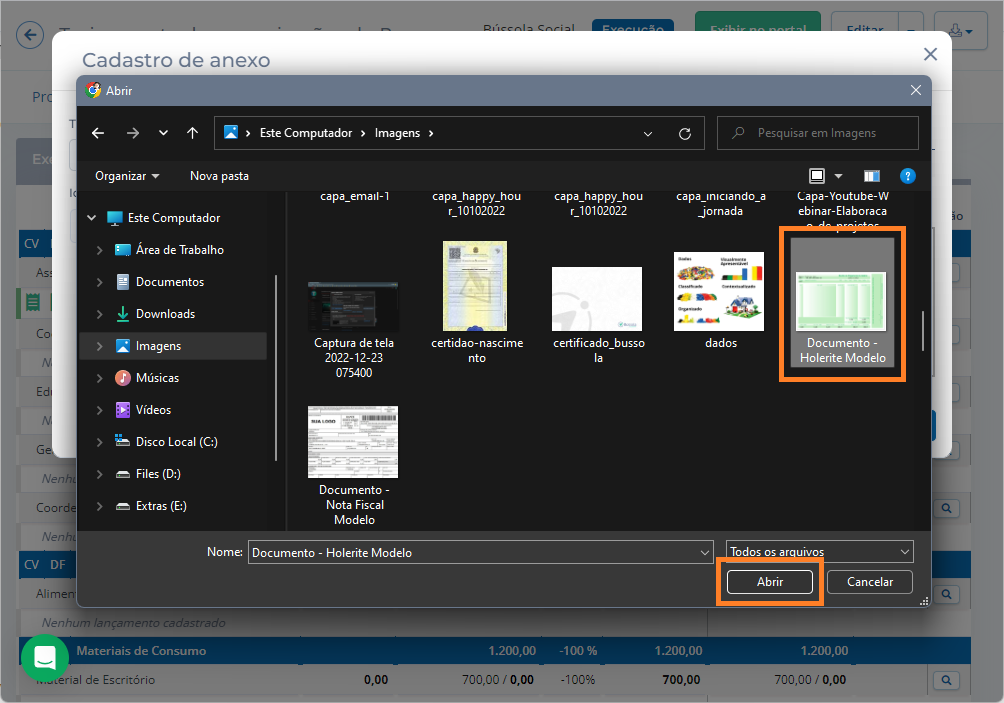Collapse the Este Computador tree node
This screenshot has width=1004, height=703.
coord(92,218)
